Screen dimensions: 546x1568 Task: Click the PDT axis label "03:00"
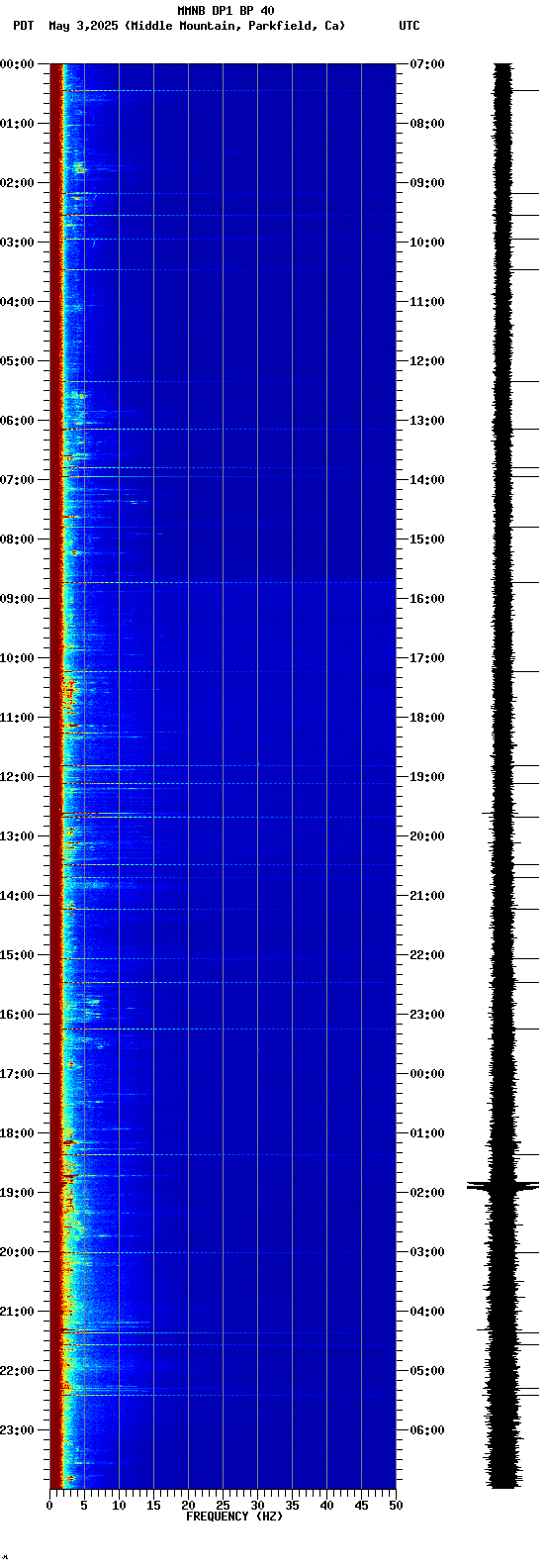pos(17,243)
